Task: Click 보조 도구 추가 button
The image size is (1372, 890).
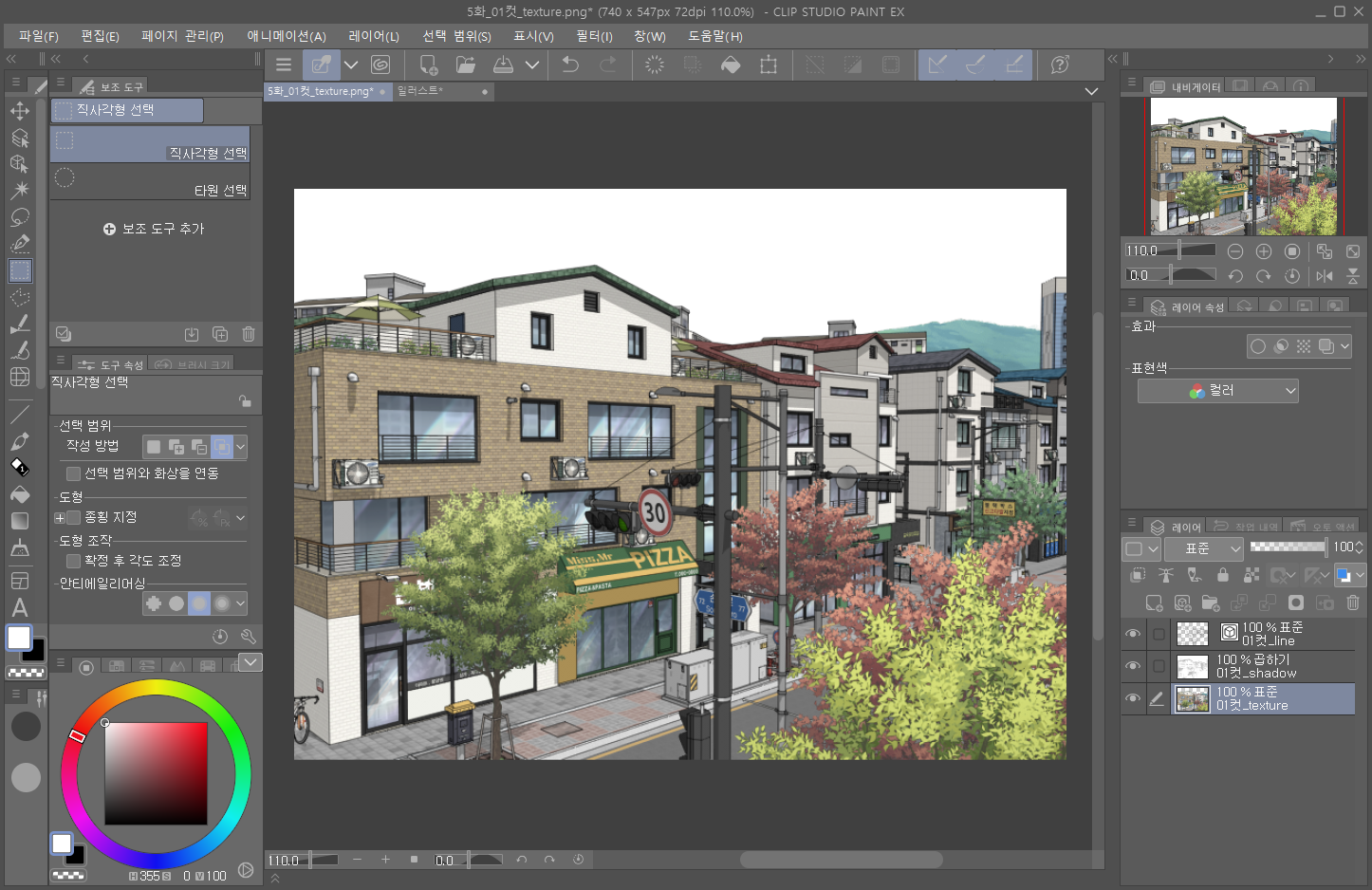Action: coord(154,229)
